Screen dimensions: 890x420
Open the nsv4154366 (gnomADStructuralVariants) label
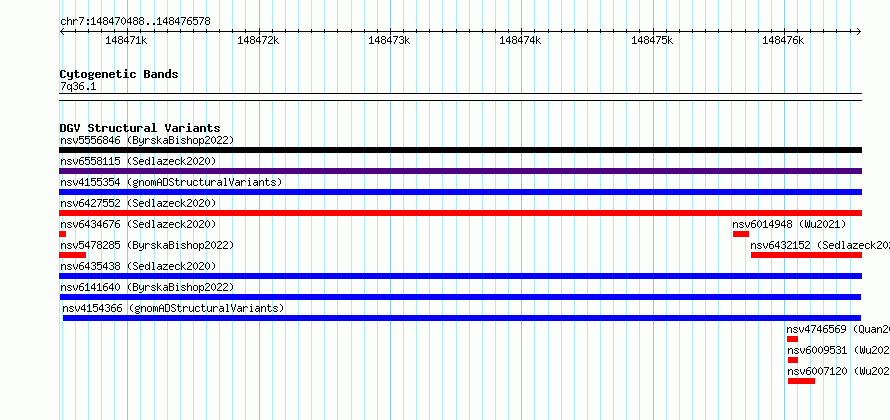(x=174, y=308)
